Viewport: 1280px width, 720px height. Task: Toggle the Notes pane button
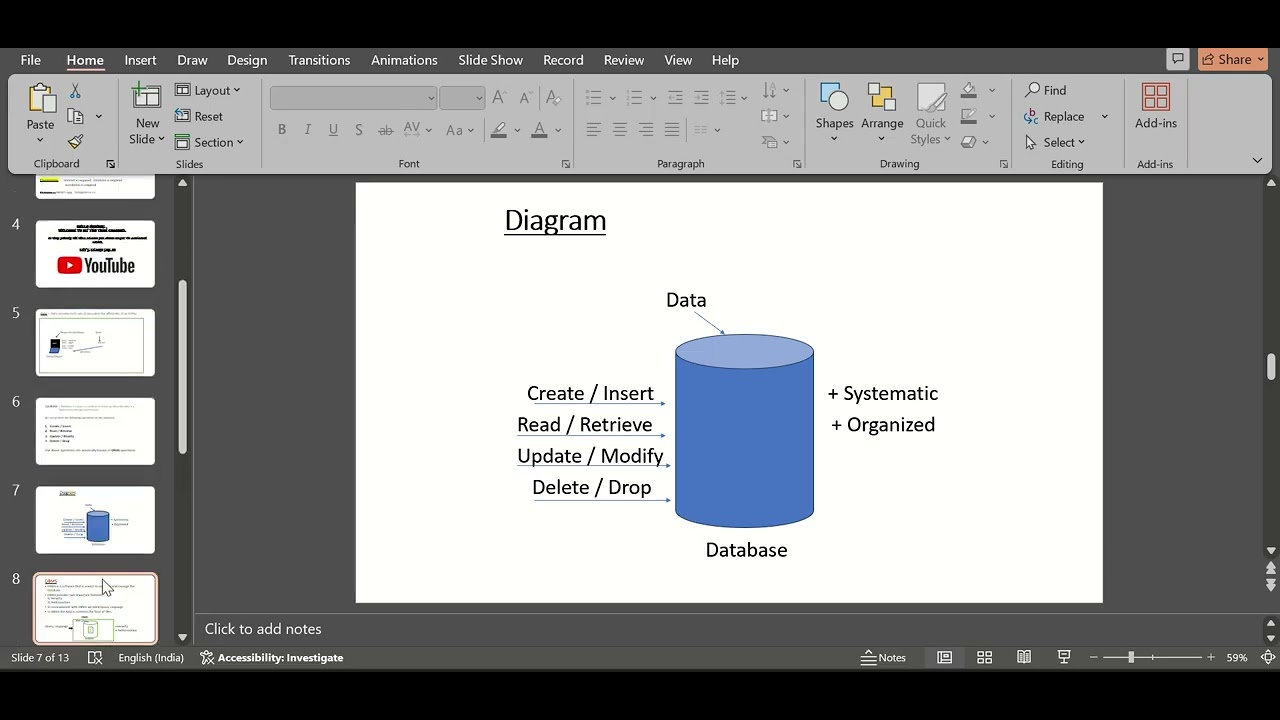pyautogui.click(x=884, y=657)
